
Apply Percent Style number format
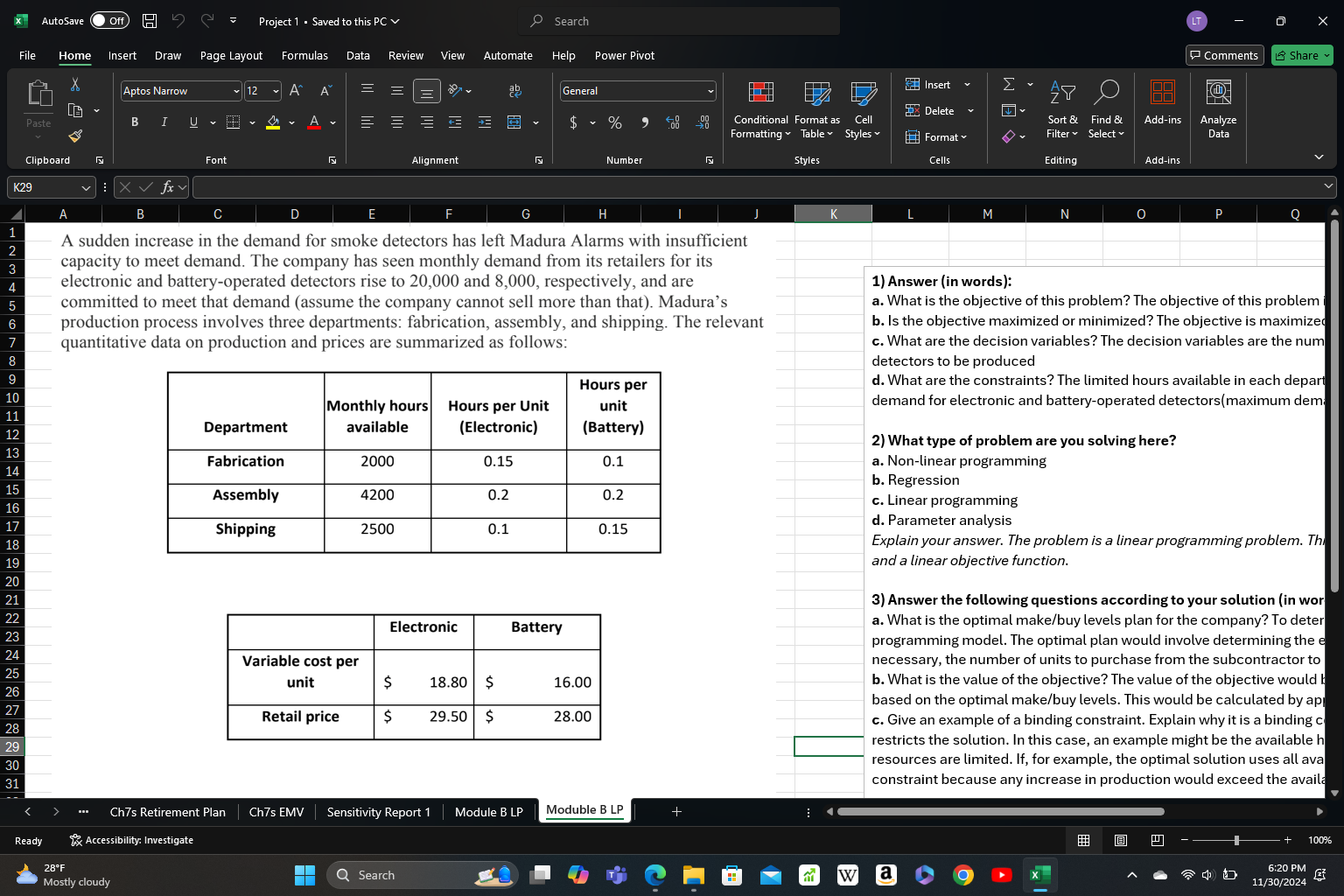coord(615,122)
